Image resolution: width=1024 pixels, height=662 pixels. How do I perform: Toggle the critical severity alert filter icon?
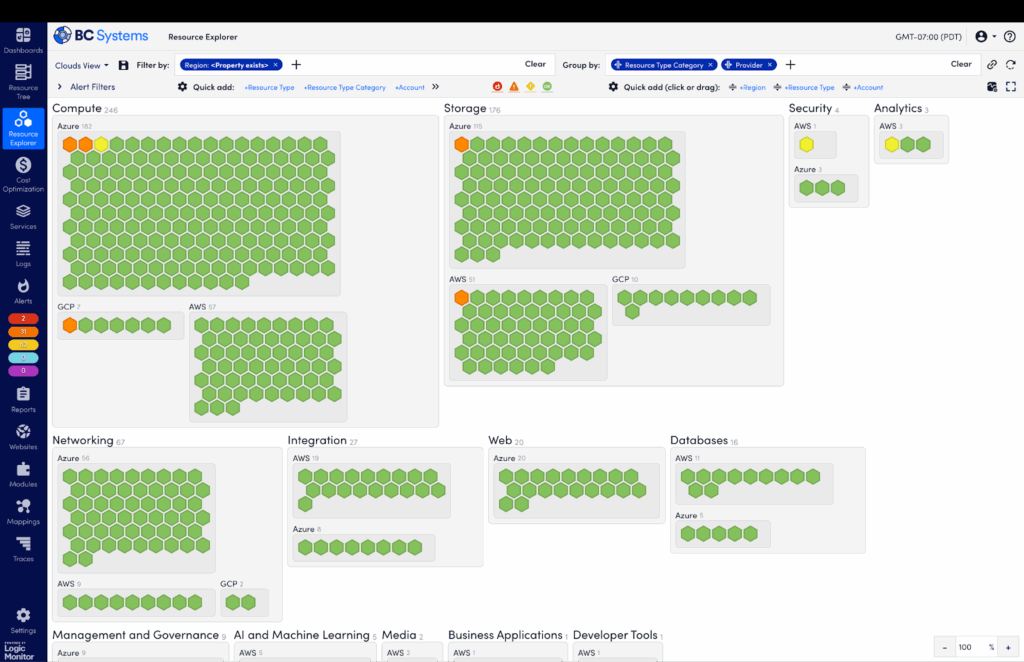tap(497, 87)
